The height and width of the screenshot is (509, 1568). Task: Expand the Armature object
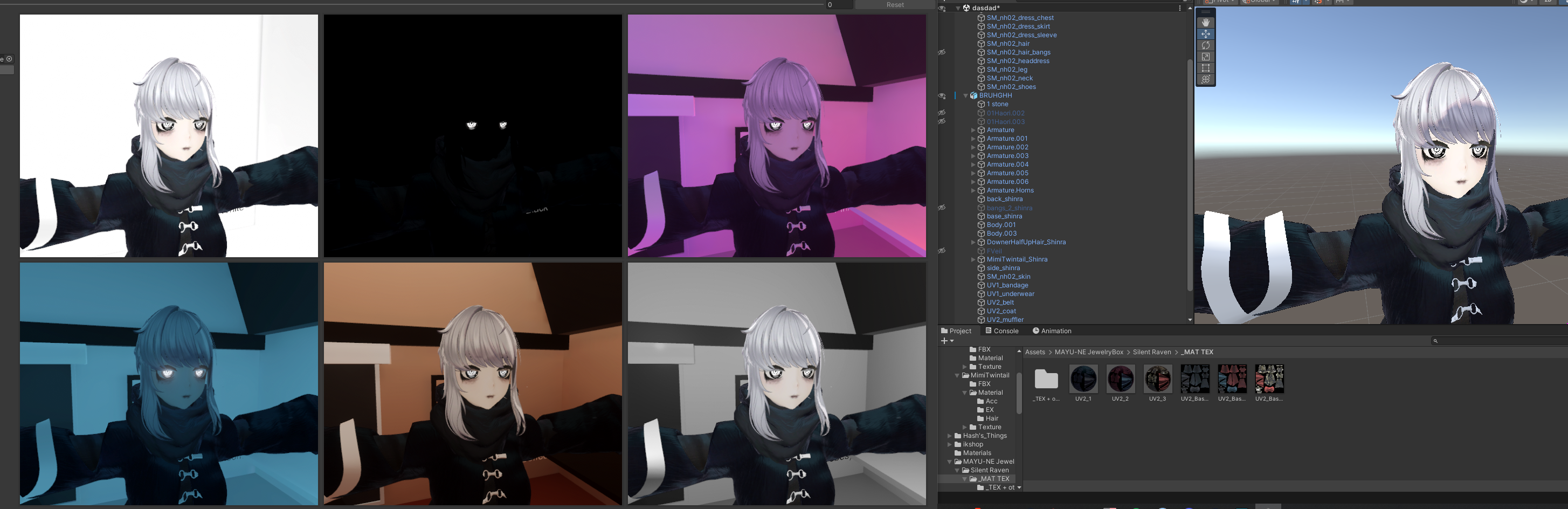(x=973, y=130)
